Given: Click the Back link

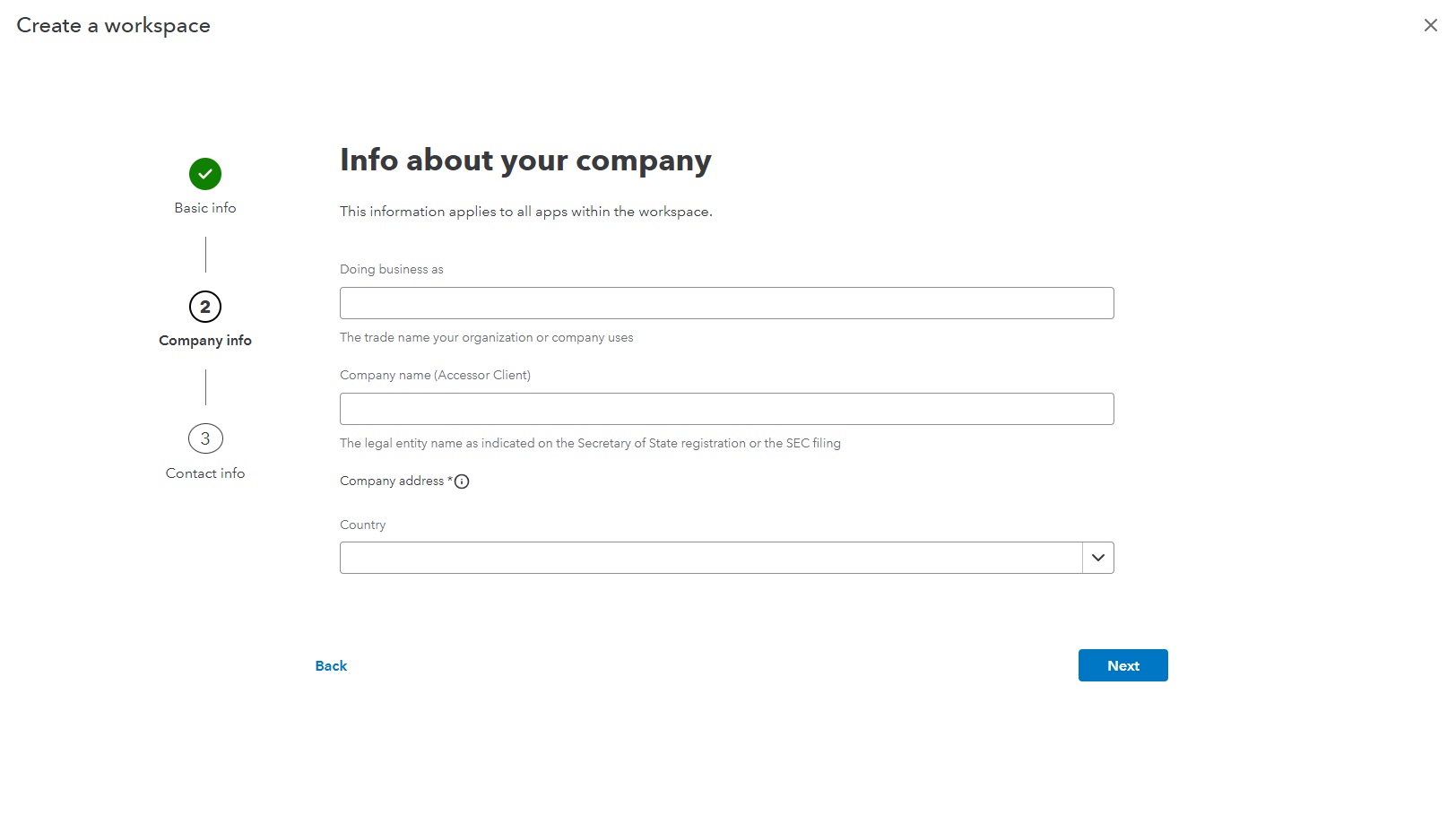Looking at the screenshot, I should tap(331, 665).
